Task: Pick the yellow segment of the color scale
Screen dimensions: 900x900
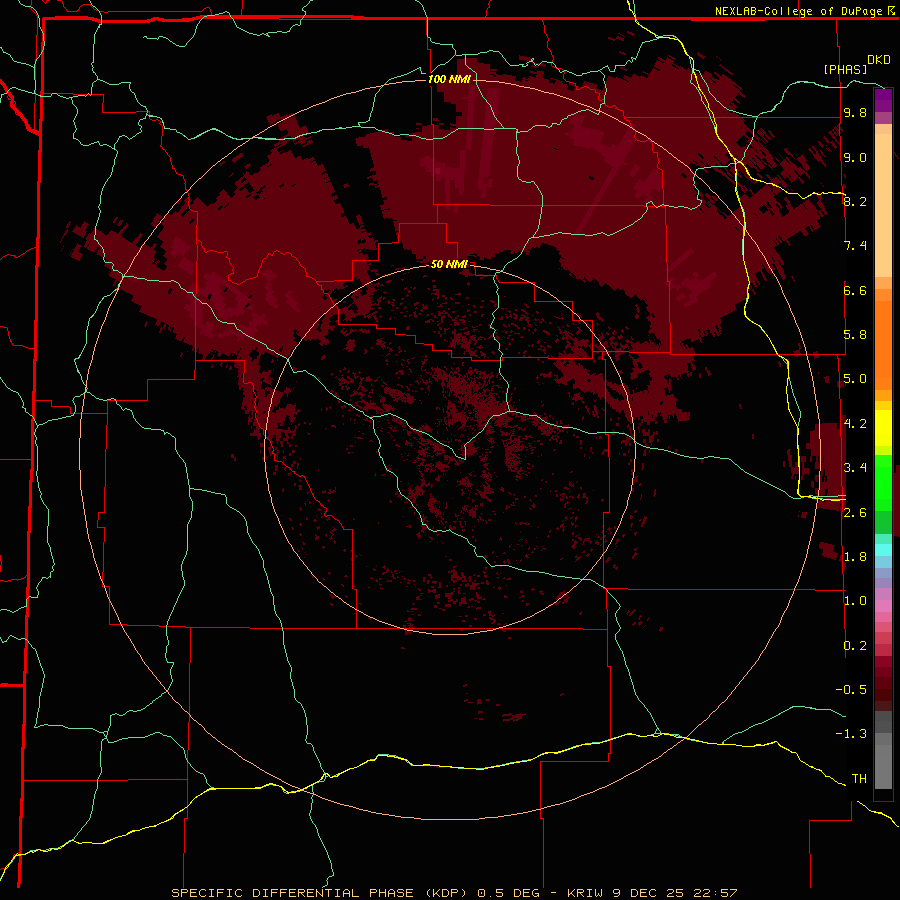Action: 883,428
